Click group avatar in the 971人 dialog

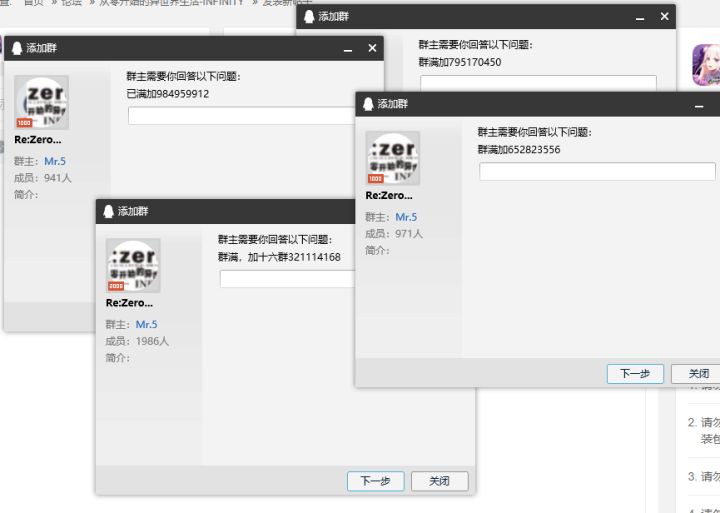(393, 158)
